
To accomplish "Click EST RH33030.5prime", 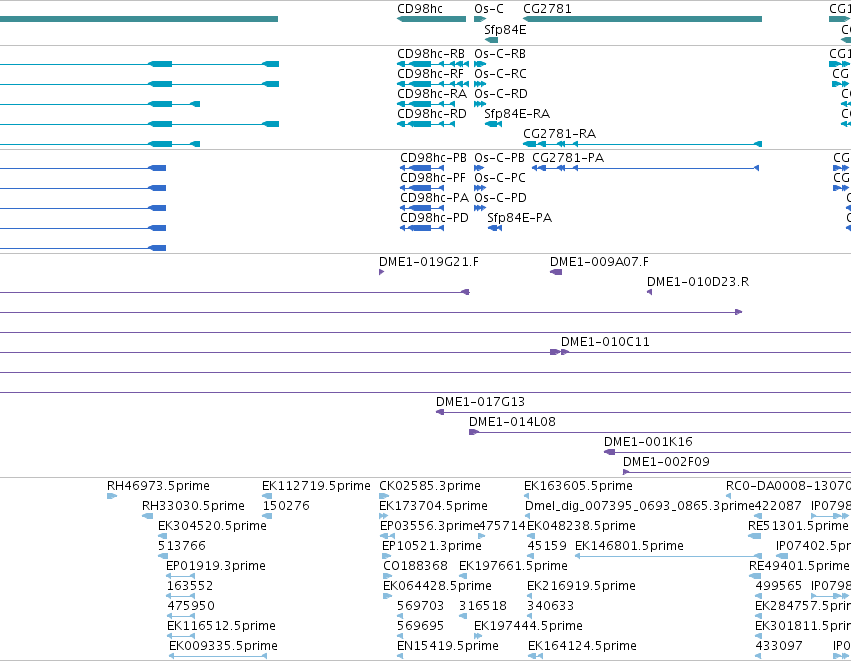I will [x=193, y=506].
